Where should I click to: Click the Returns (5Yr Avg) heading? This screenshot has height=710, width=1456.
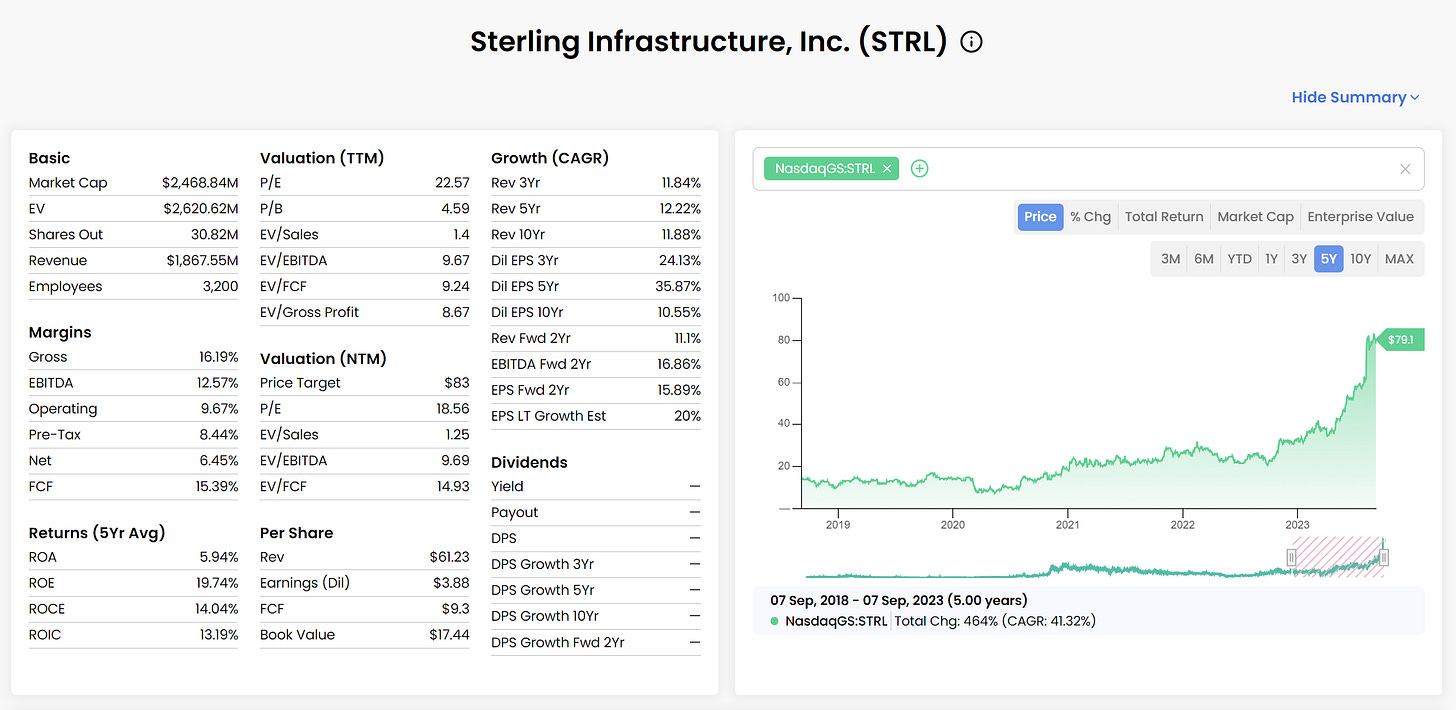[x=97, y=532]
